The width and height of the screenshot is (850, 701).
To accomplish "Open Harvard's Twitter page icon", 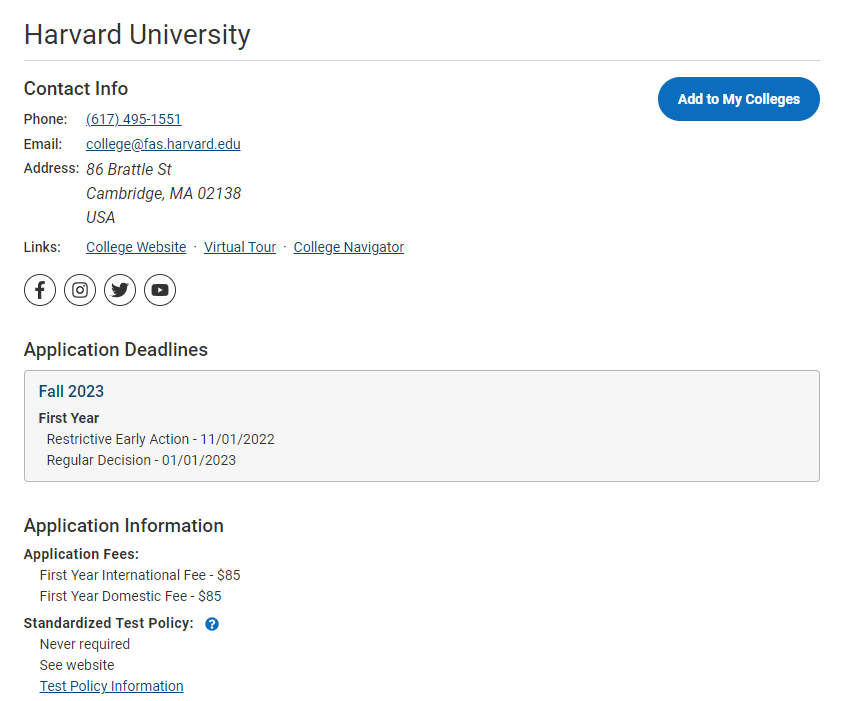I will (x=120, y=290).
